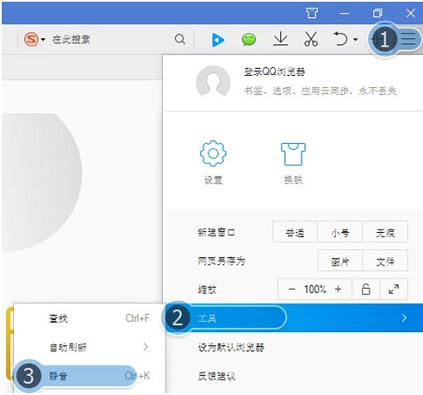Viewport: 423px width, 395px height.
Task: Open new 普通 window
Action: [295, 232]
